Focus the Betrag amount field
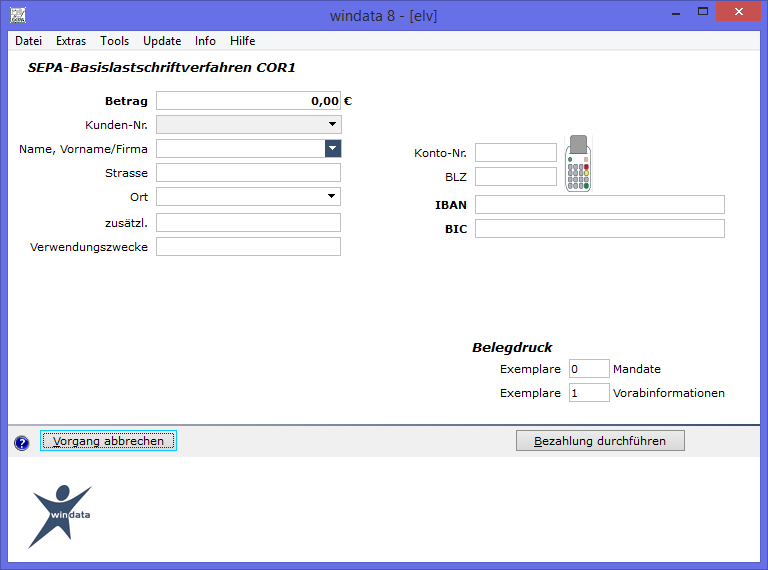The width and height of the screenshot is (768, 570). (x=248, y=100)
